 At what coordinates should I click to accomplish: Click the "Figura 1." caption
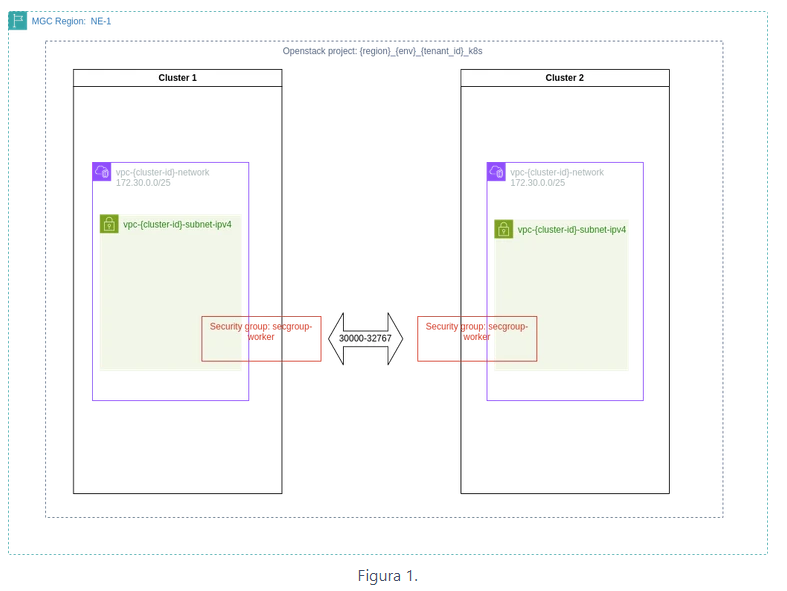(x=387, y=576)
